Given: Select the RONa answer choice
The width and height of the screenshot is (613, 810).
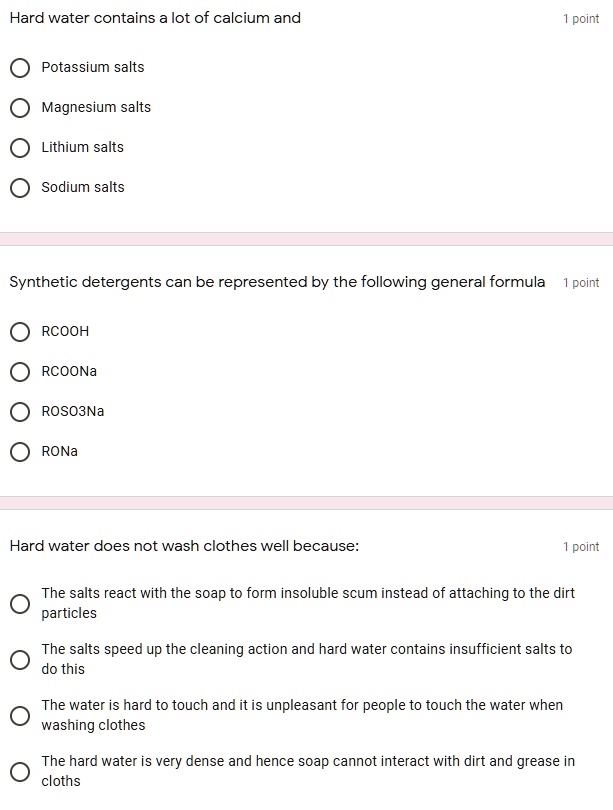Looking at the screenshot, I should coord(20,452).
